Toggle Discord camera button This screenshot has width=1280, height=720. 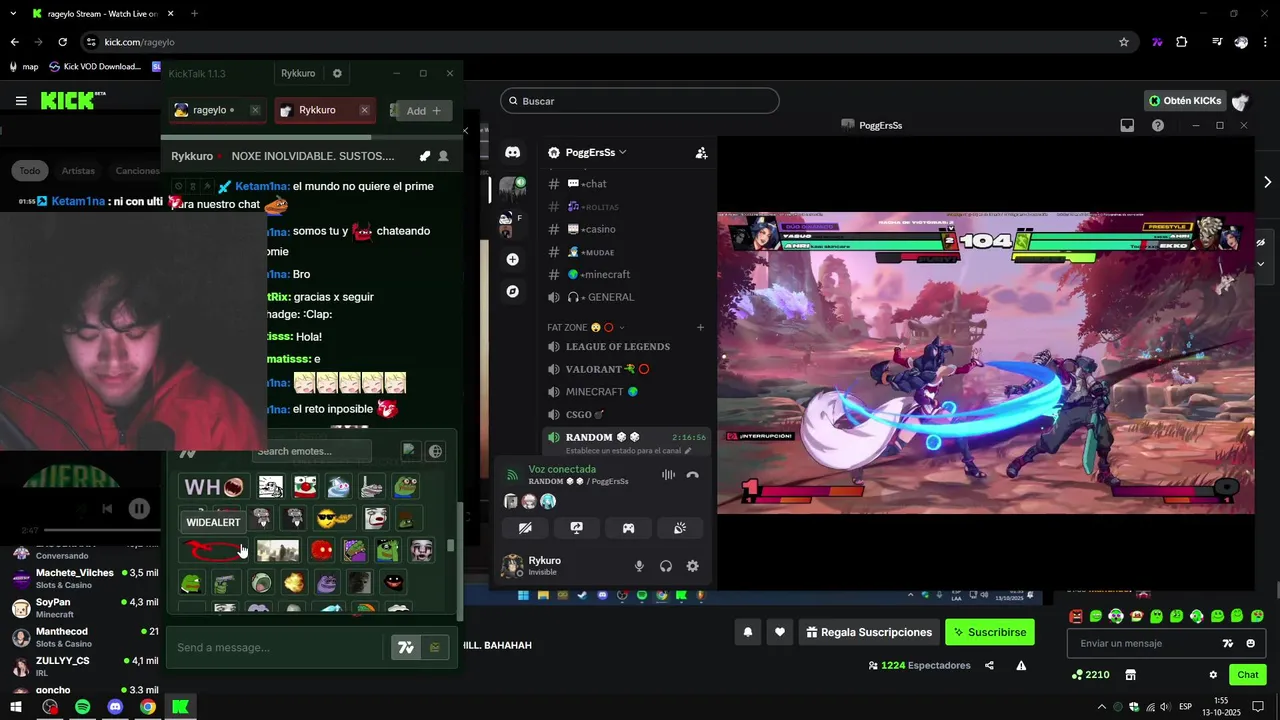click(525, 528)
